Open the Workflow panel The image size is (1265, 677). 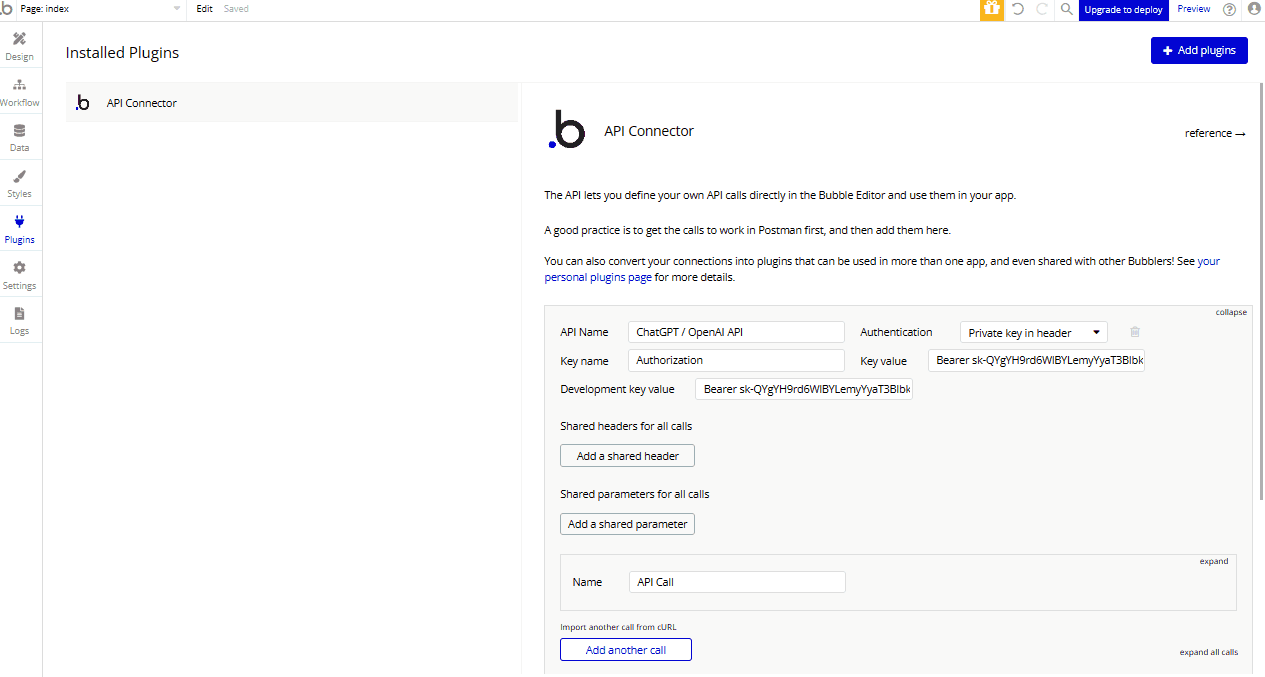(x=19, y=90)
